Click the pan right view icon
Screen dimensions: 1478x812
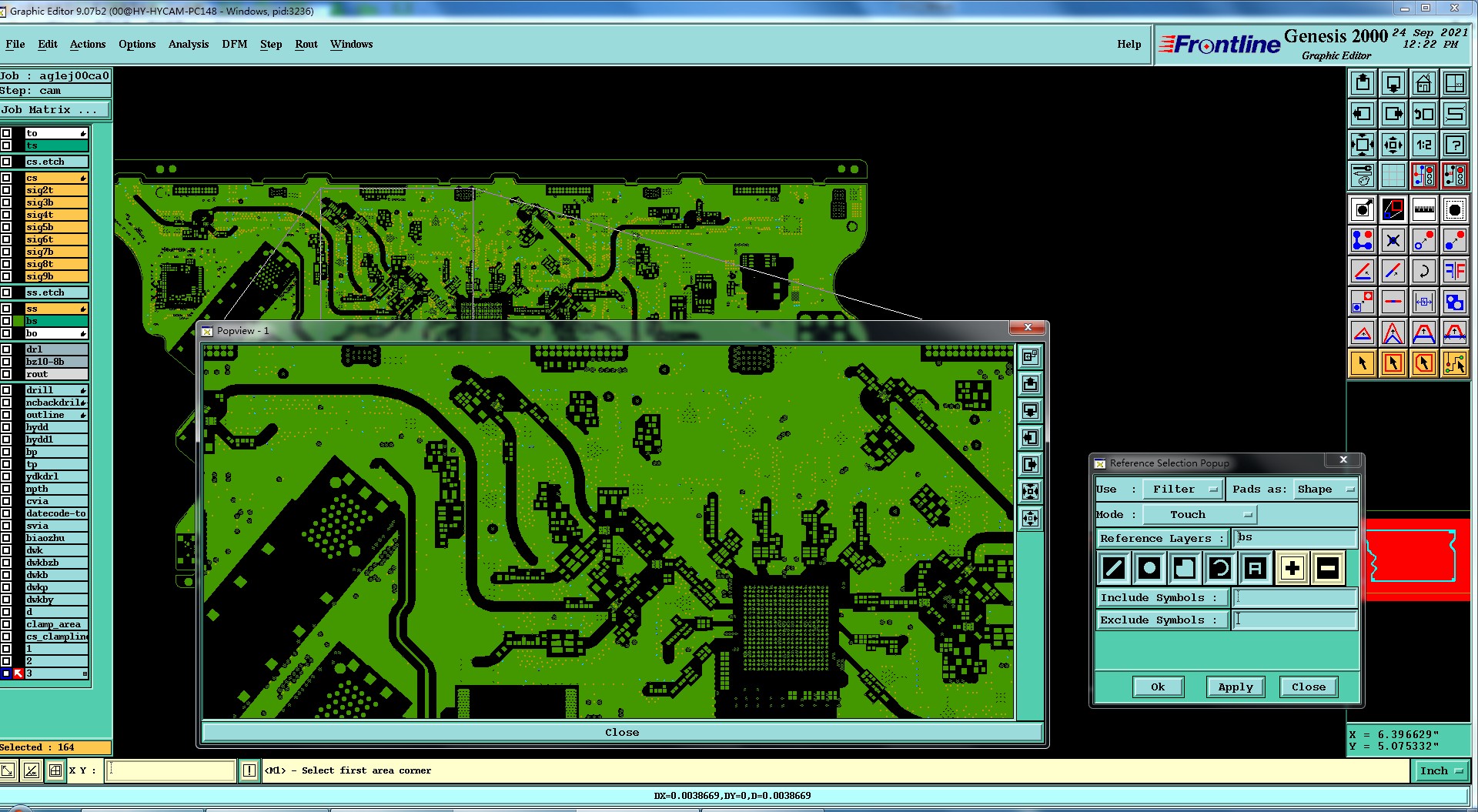pyautogui.click(x=1393, y=114)
